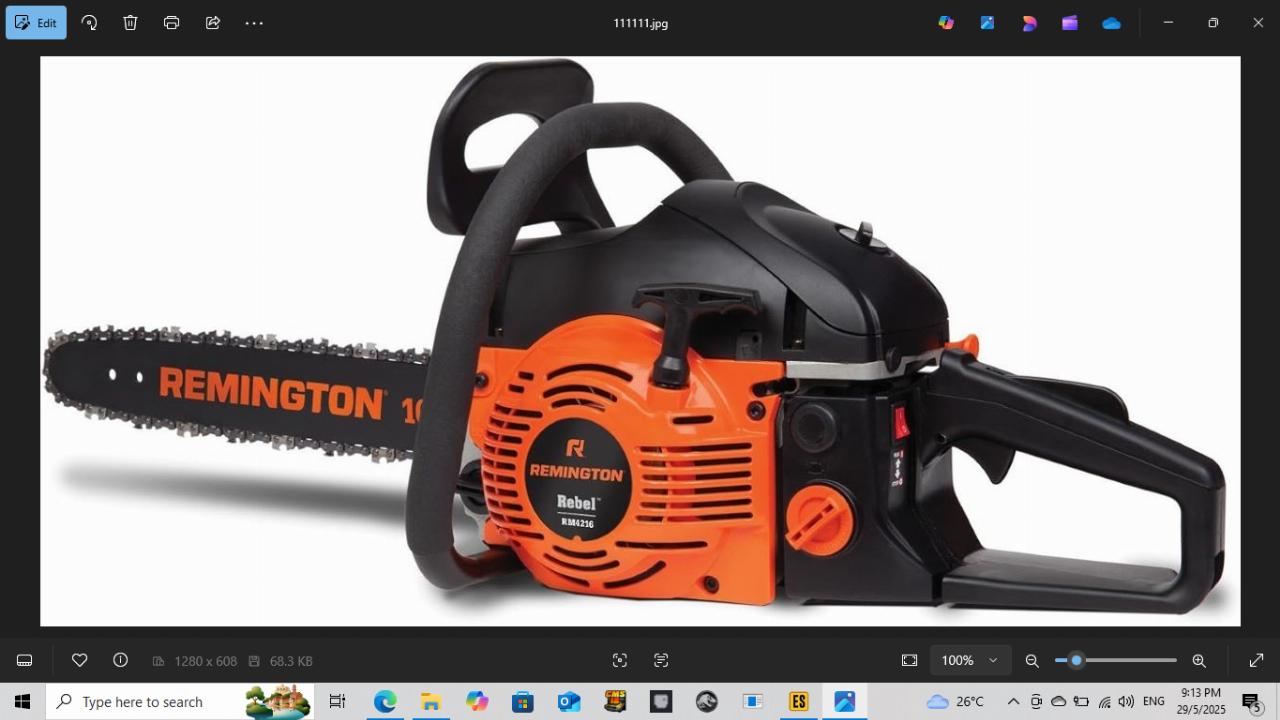The height and width of the screenshot is (720, 1280).
Task: Switch the ENG input language
Action: [1154, 702]
